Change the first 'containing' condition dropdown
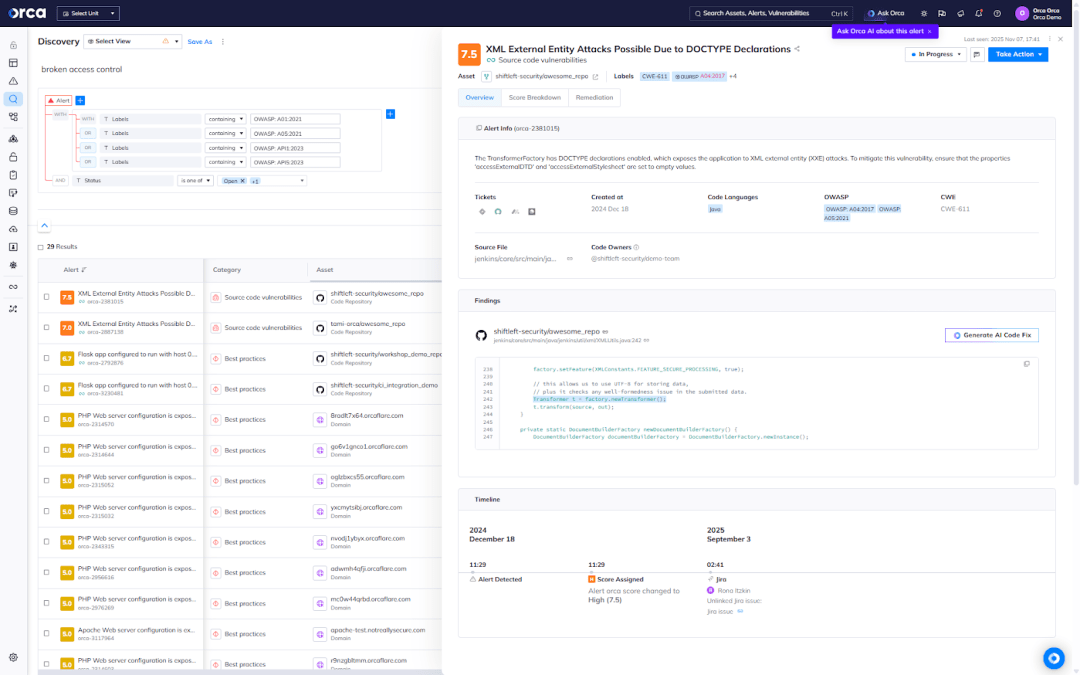 pos(226,117)
